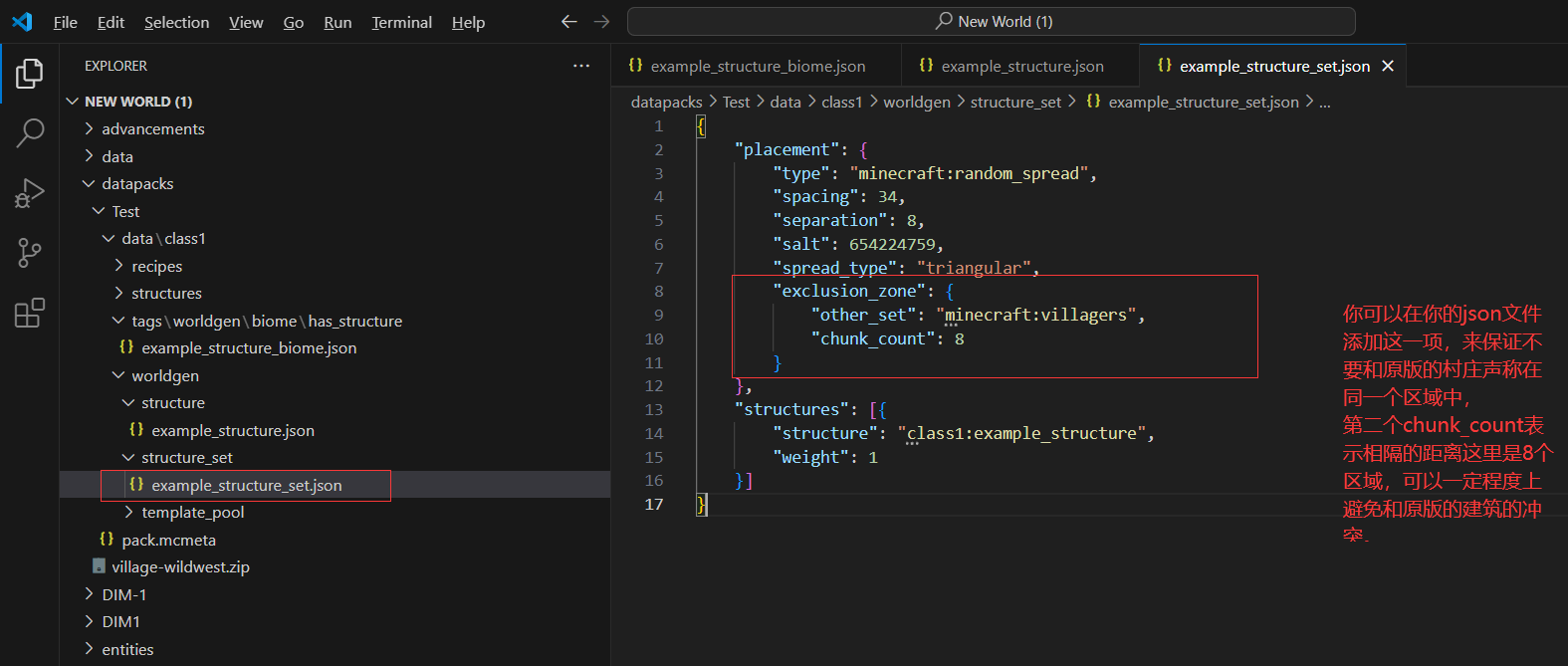Open the Terminal menu

[401, 22]
